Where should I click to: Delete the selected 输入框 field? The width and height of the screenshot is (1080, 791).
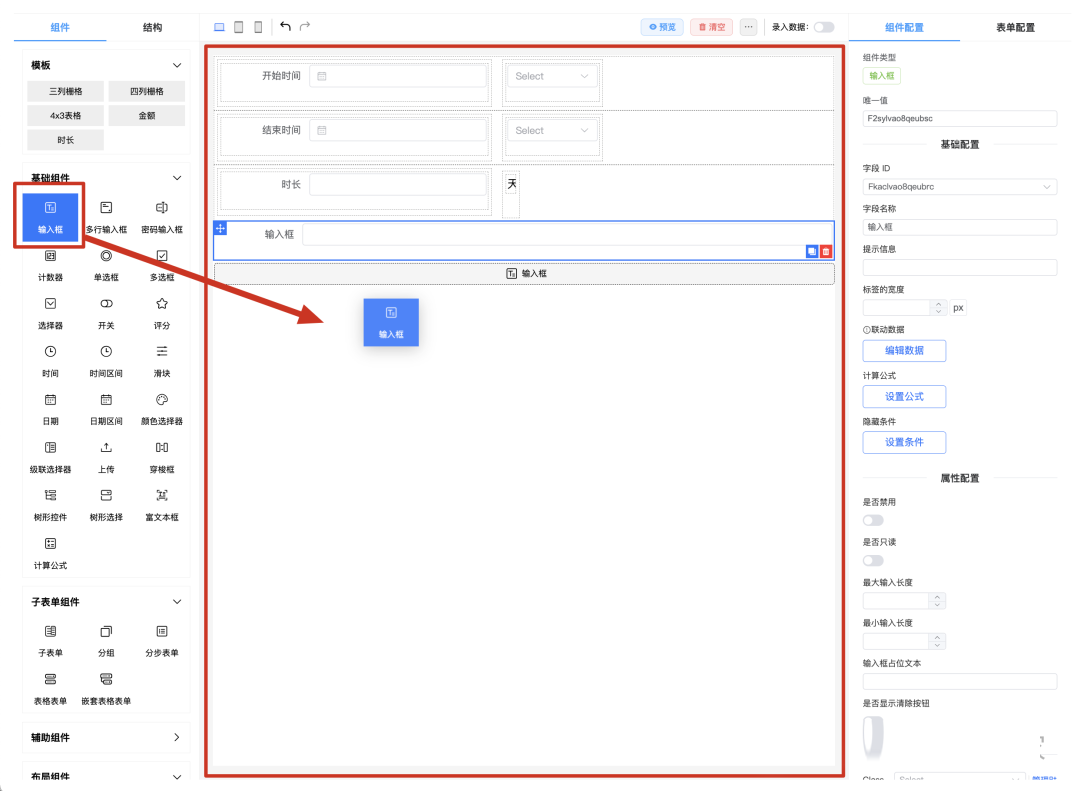click(826, 252)
